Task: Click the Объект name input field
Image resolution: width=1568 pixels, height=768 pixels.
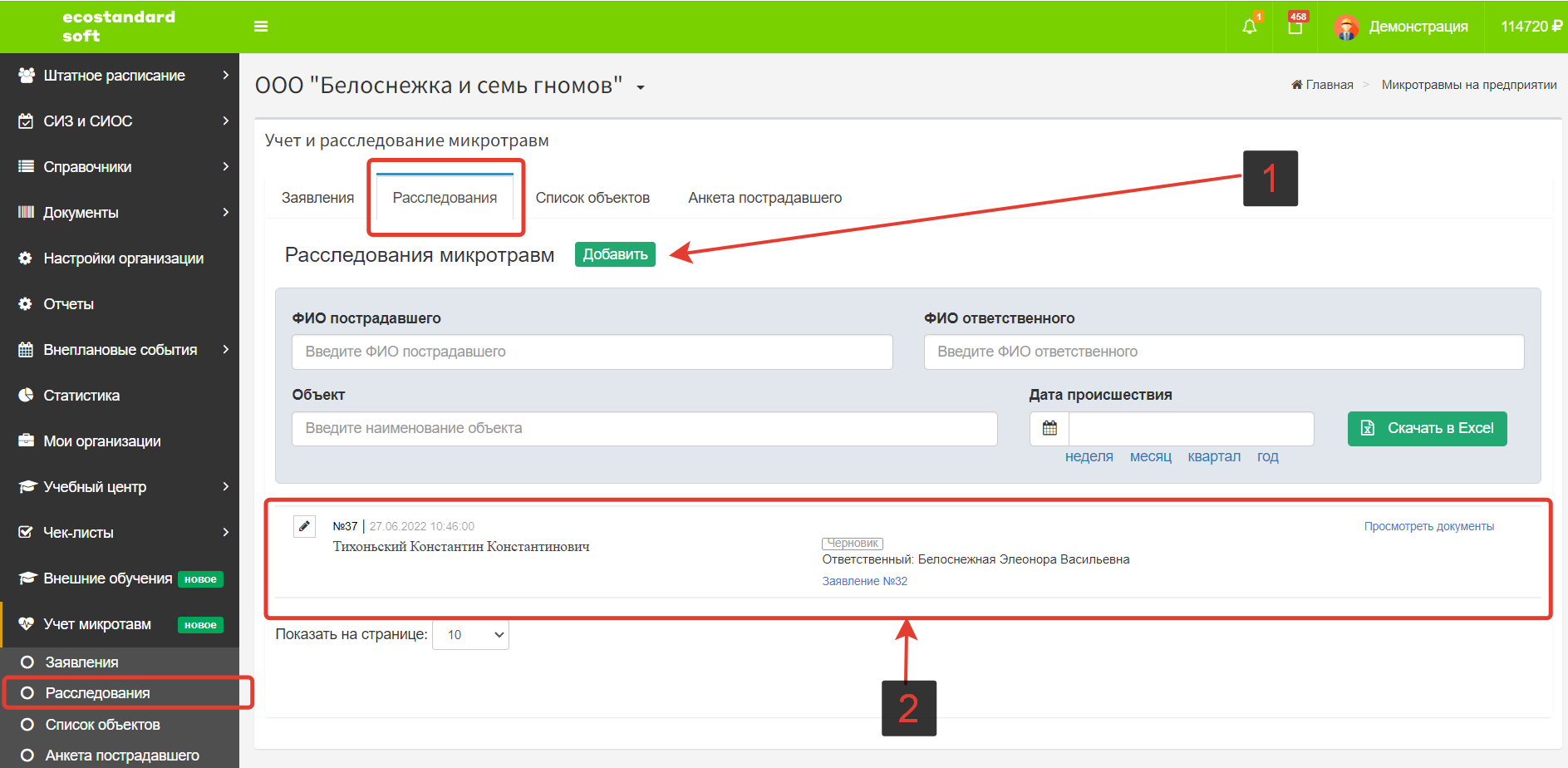Action: (x=644, y=429)
